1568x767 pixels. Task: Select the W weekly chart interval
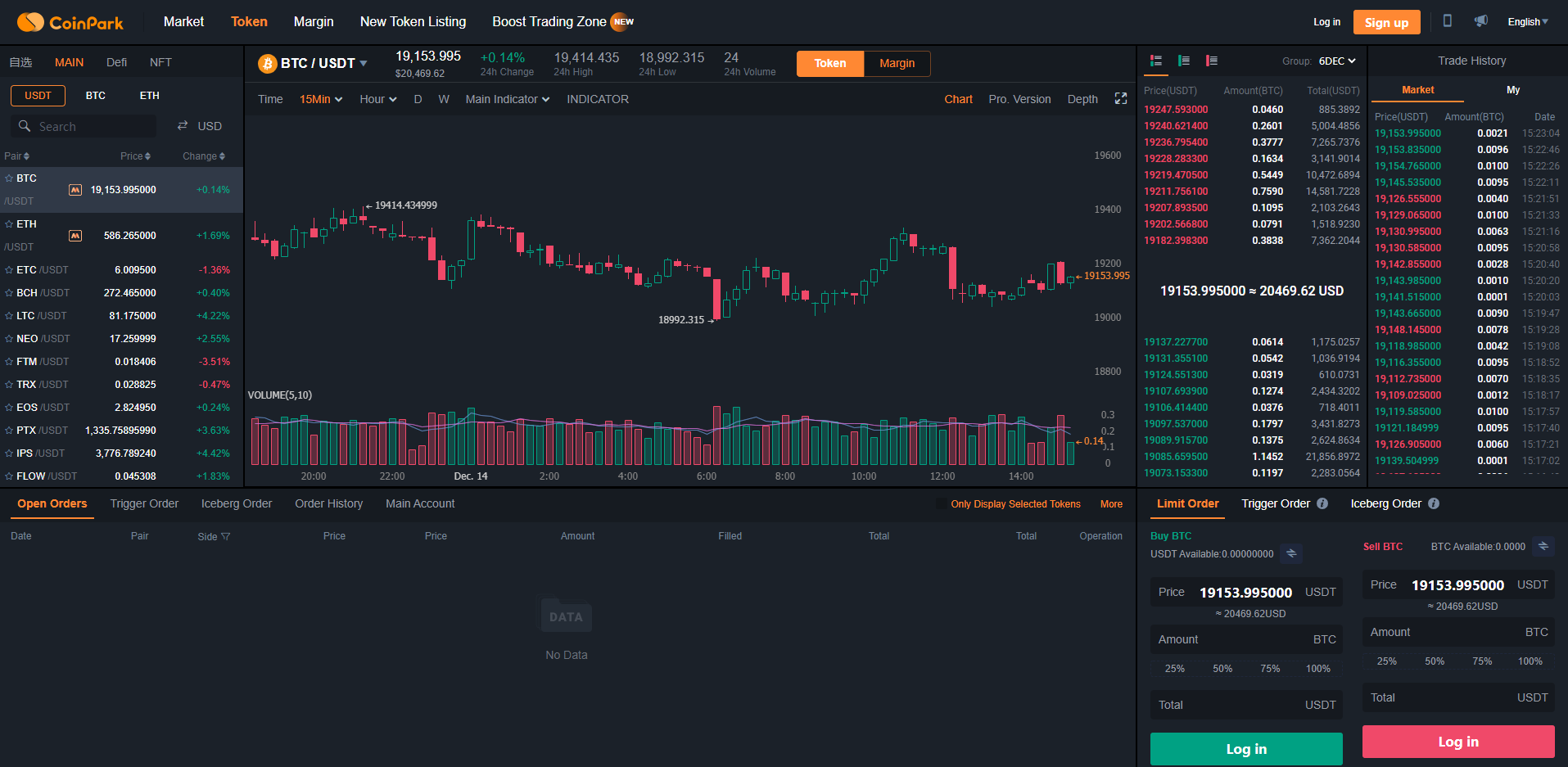tap(444, 99)
